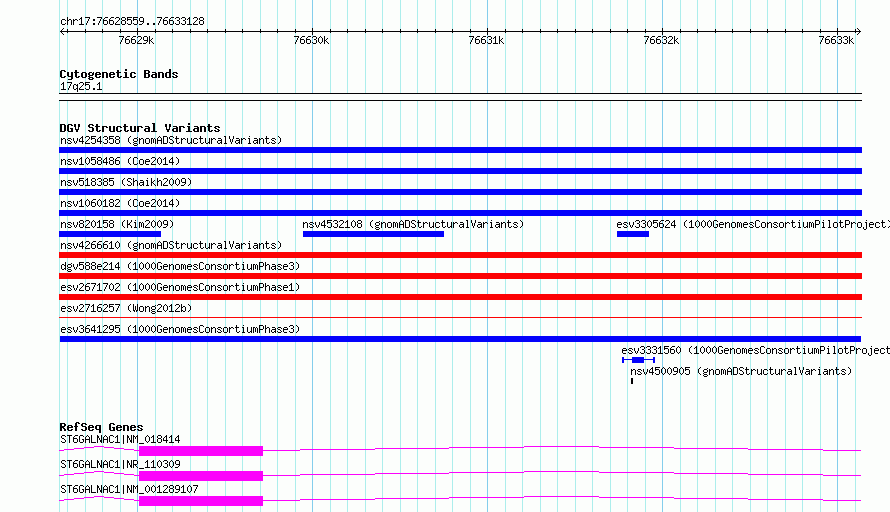The width and height of the screenshot is (890, 512).
Task: Open variant label nsv4500905 (gnomADStructuralVariants)
Action: tap(741, 371)
